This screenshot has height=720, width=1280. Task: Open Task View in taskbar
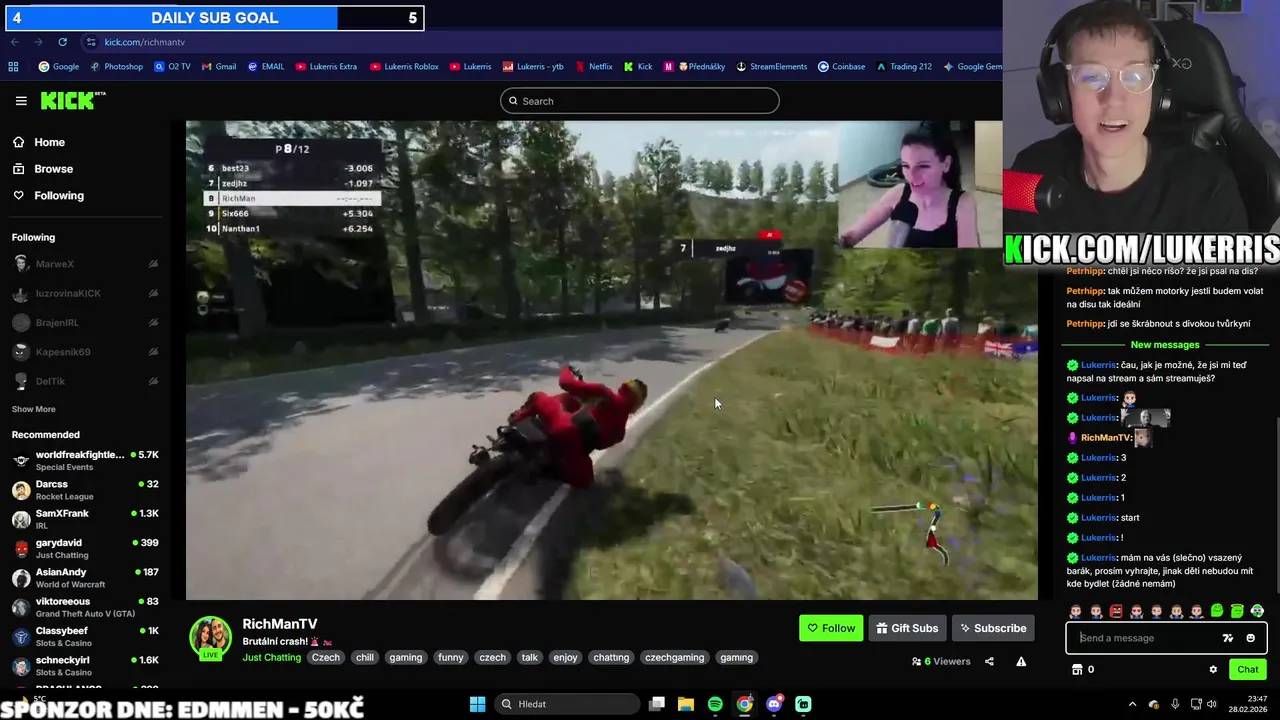657,704
